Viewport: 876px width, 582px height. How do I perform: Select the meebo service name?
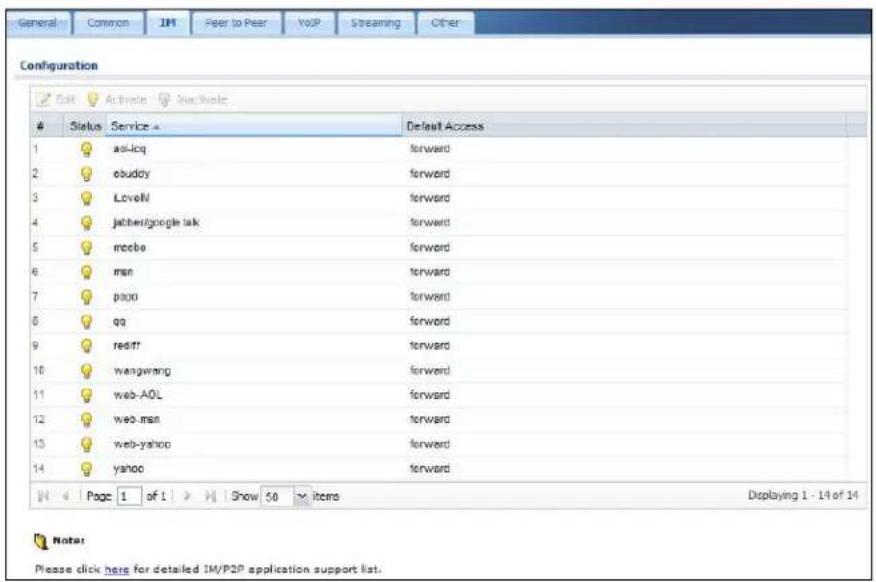click(x=129, y=247)
